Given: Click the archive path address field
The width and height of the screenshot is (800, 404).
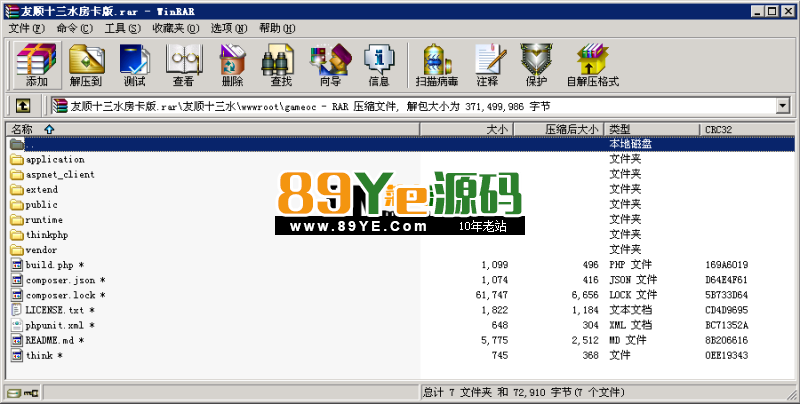Looking at the screenshot, I should pos(413,106).
